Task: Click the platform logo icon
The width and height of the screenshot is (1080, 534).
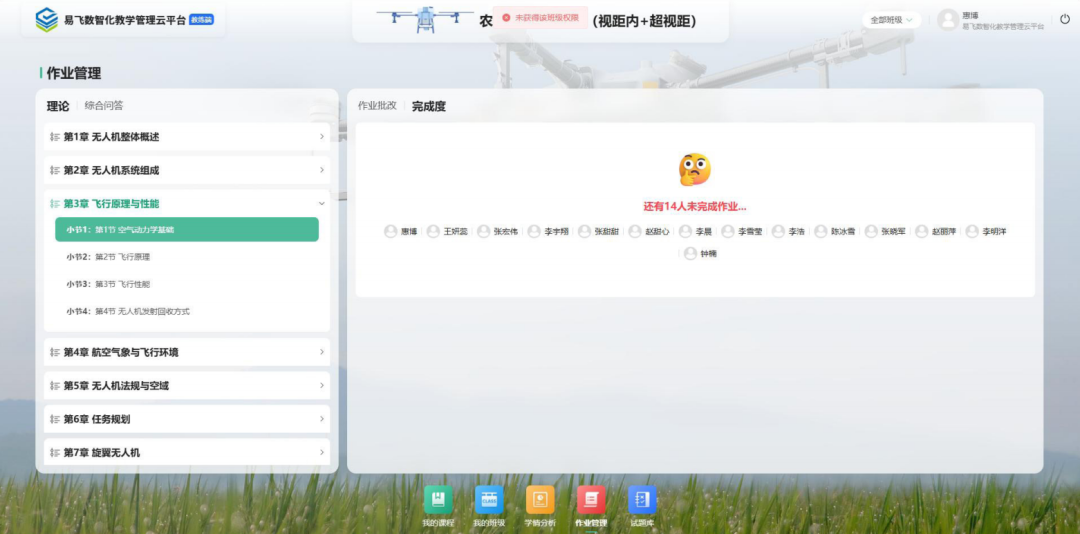Action: [x=46, y=20]
